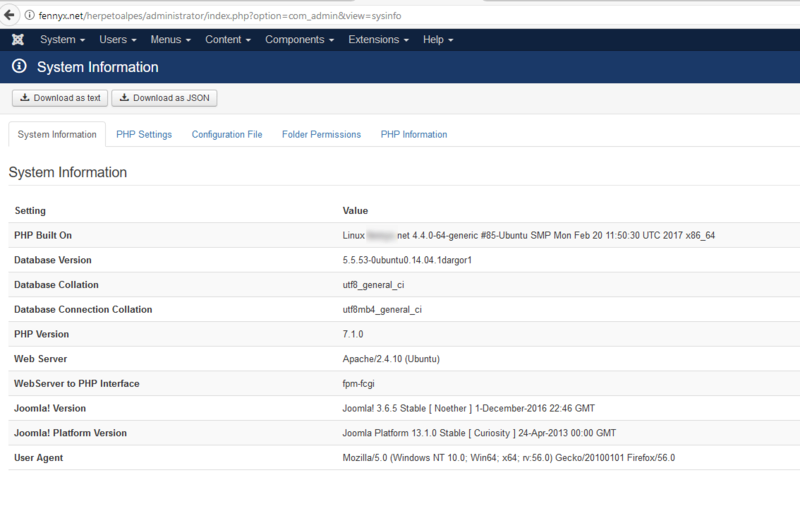The height and width of the screenshot is (516, 800).
Task: Click the Mozilla/5.0 Firefox user agent value
Action: 509,458
